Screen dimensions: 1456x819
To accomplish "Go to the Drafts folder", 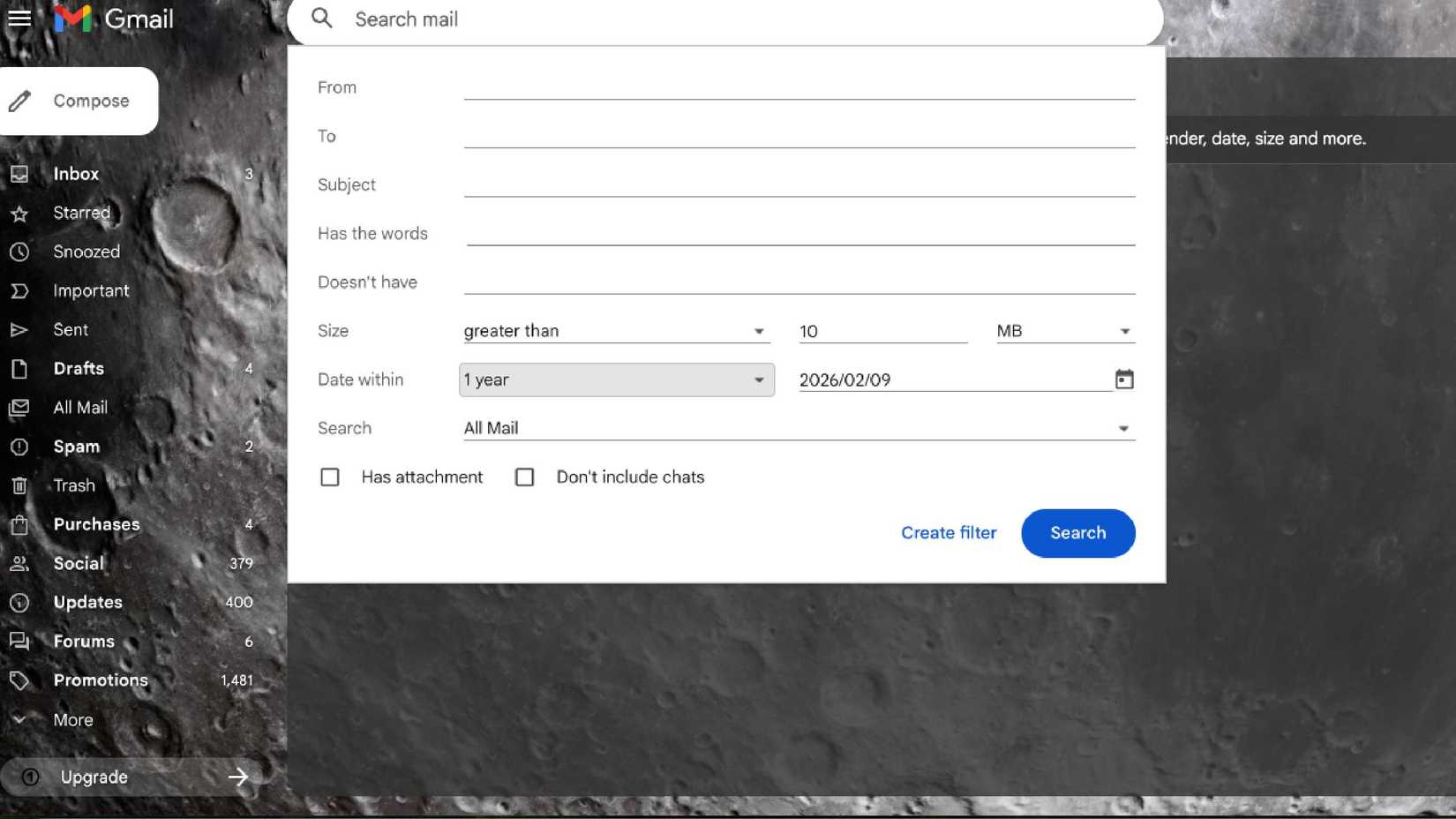I will tap(79, 369).
